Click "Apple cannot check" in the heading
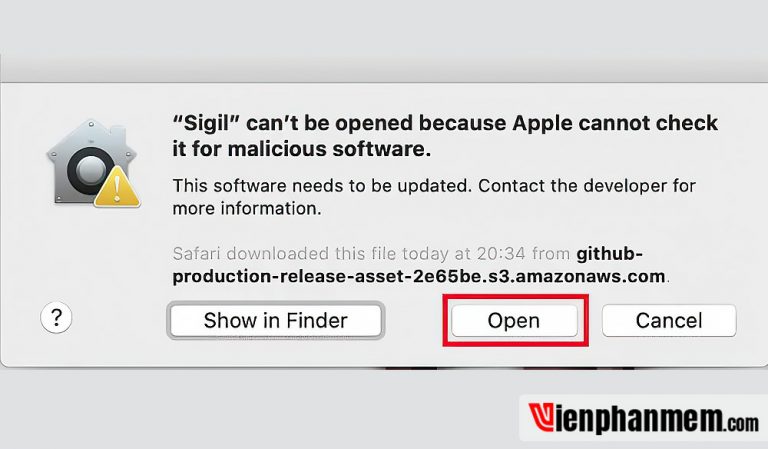The height and width of the screenshot is (449, 768). click(x=615, y=123)
